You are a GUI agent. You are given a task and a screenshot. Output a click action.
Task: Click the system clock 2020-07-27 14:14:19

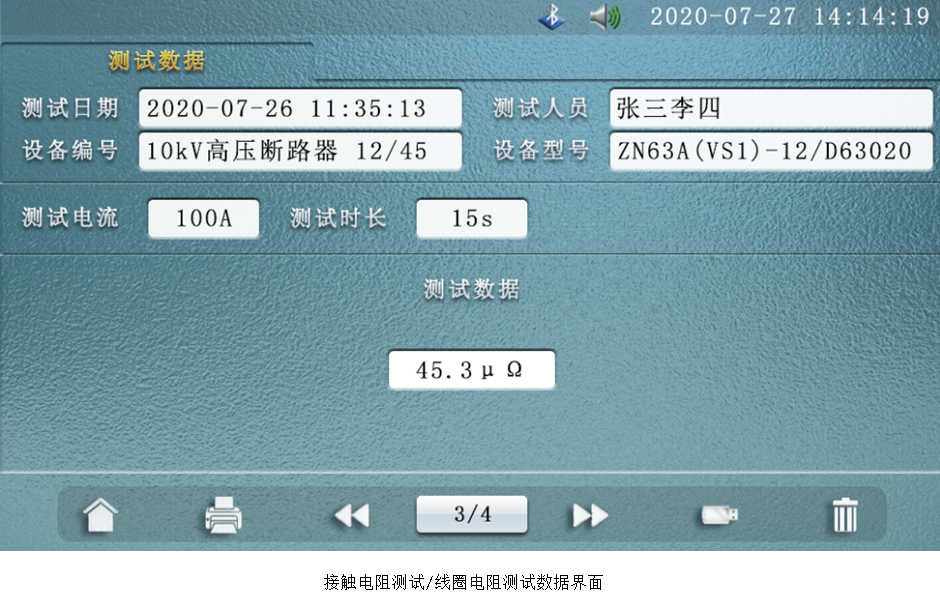coord(789,17)
